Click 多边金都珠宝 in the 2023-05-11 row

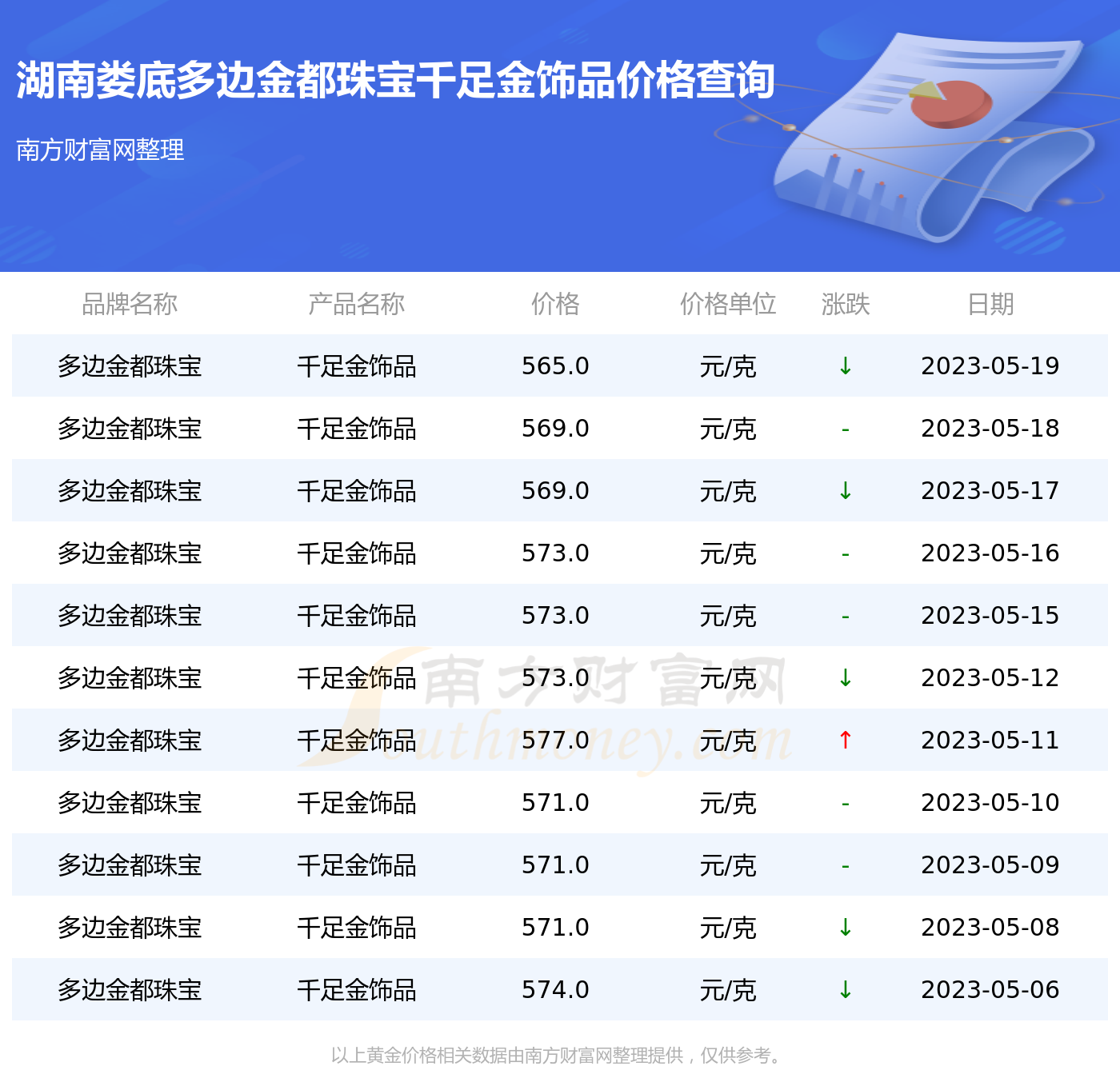[x=130, y=741]
